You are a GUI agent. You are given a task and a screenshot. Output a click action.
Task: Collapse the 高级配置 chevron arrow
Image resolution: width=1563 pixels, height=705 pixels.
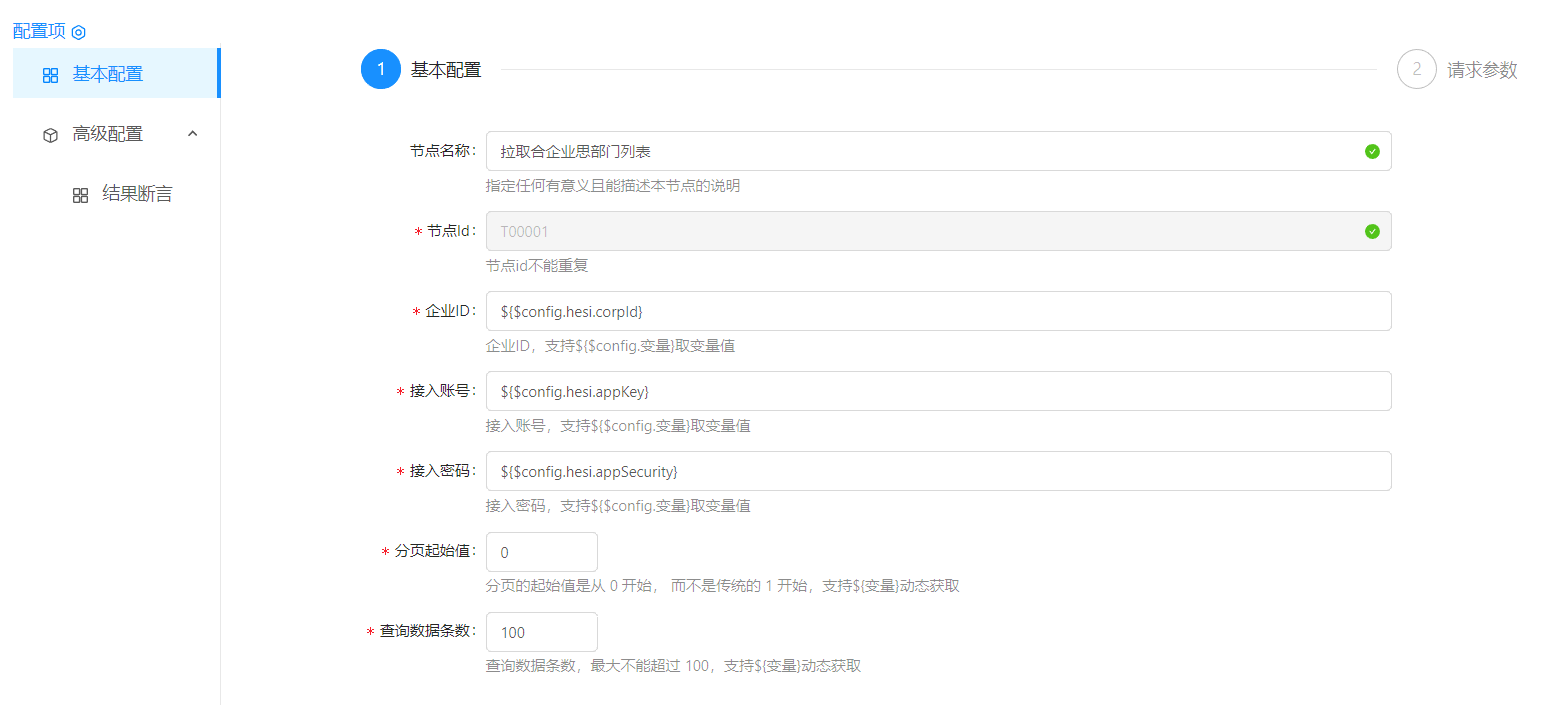pos(193,134)
